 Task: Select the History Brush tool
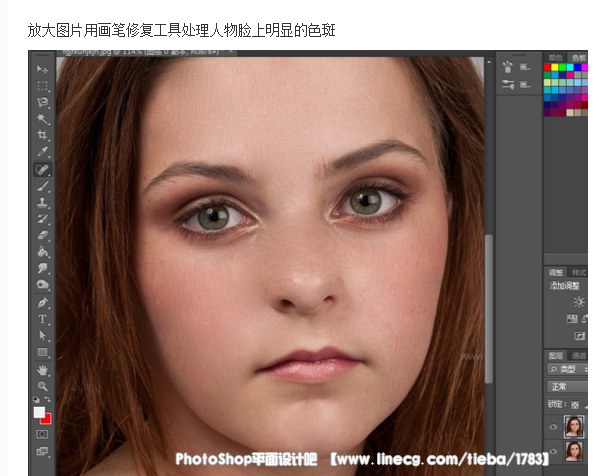[42, 219]
